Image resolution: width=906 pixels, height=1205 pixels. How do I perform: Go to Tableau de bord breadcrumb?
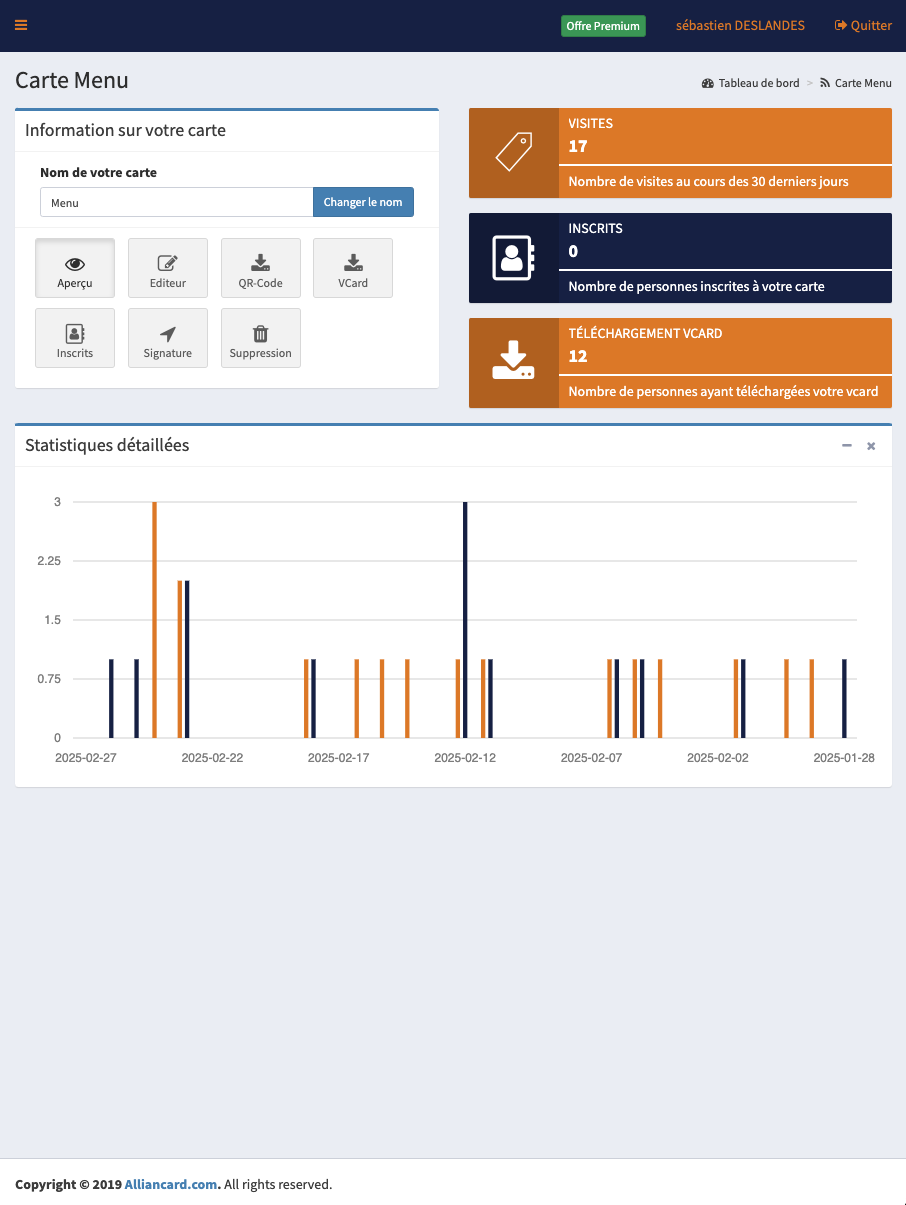click(751, 83)
